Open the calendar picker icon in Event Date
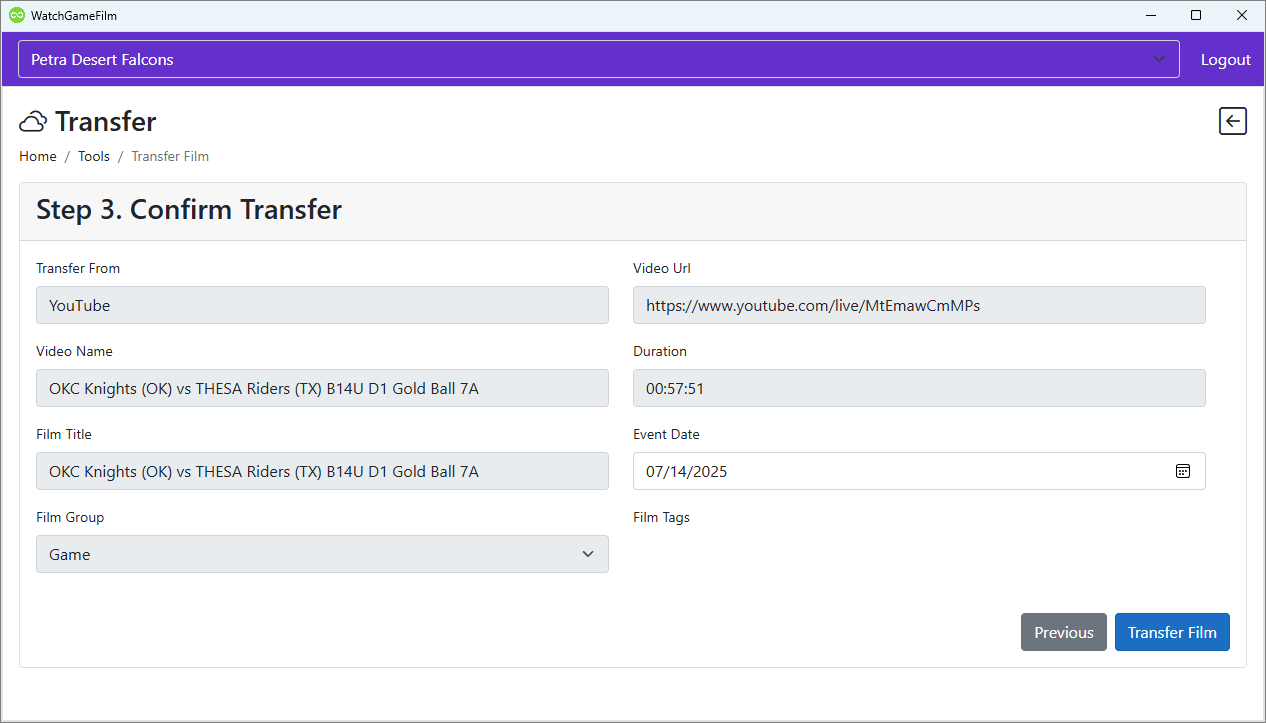This screenshot has height=723, width=1266. tap(1182, 471)
